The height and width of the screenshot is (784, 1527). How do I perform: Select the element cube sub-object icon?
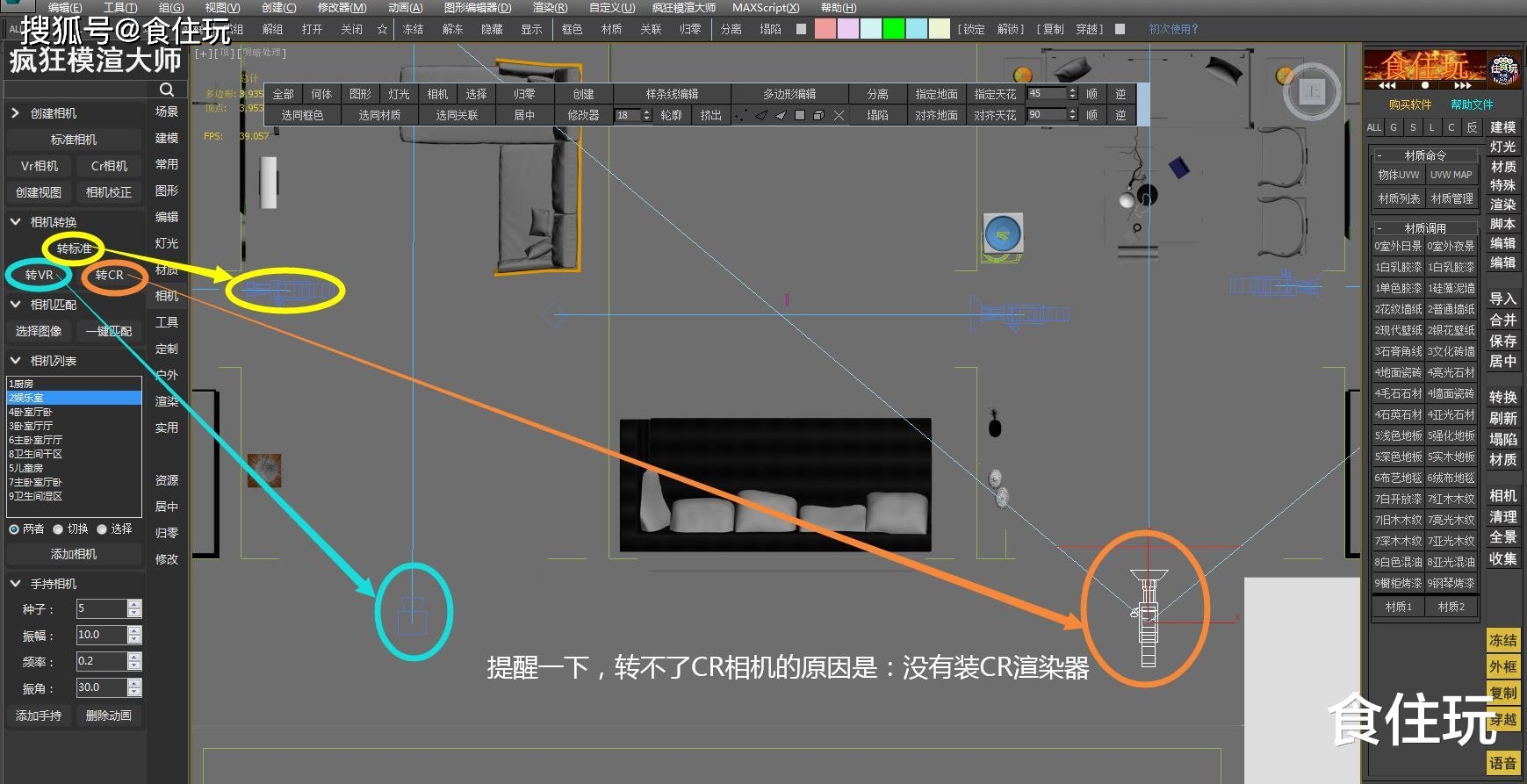pos(818,115)
